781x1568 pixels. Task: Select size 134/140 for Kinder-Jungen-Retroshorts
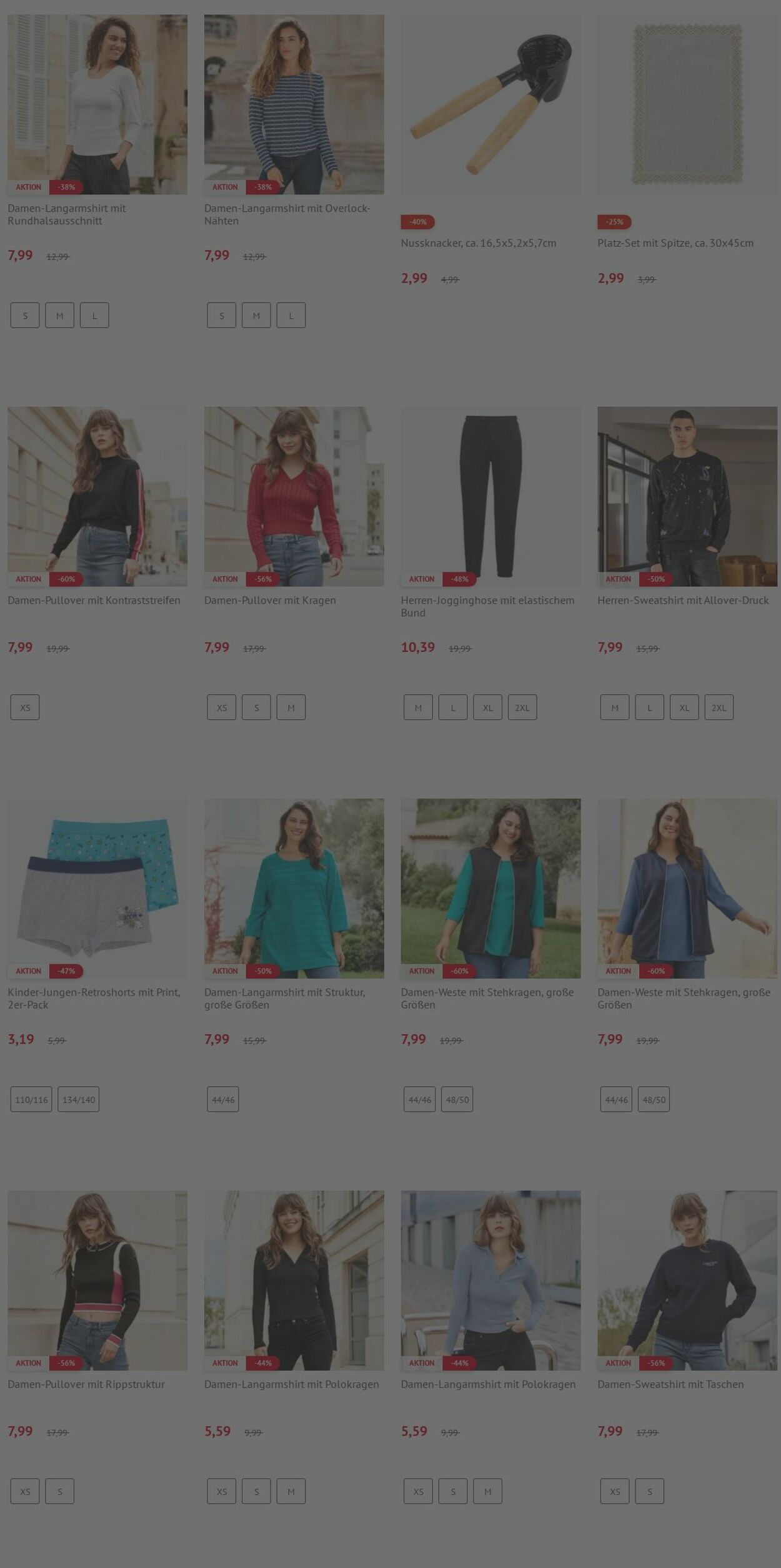79,1099
